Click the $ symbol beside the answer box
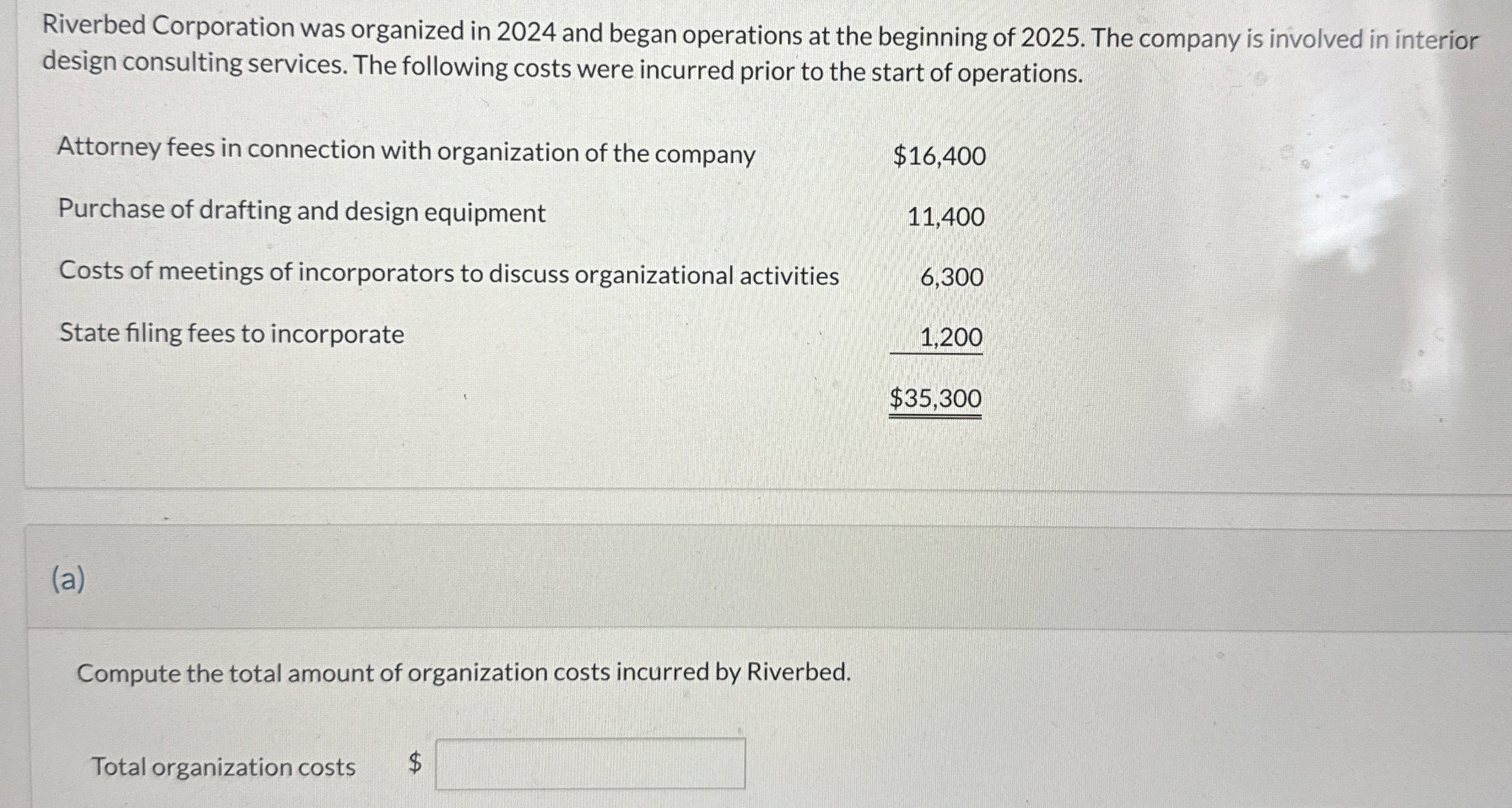The image size is (1512, 808). point(414,763)
